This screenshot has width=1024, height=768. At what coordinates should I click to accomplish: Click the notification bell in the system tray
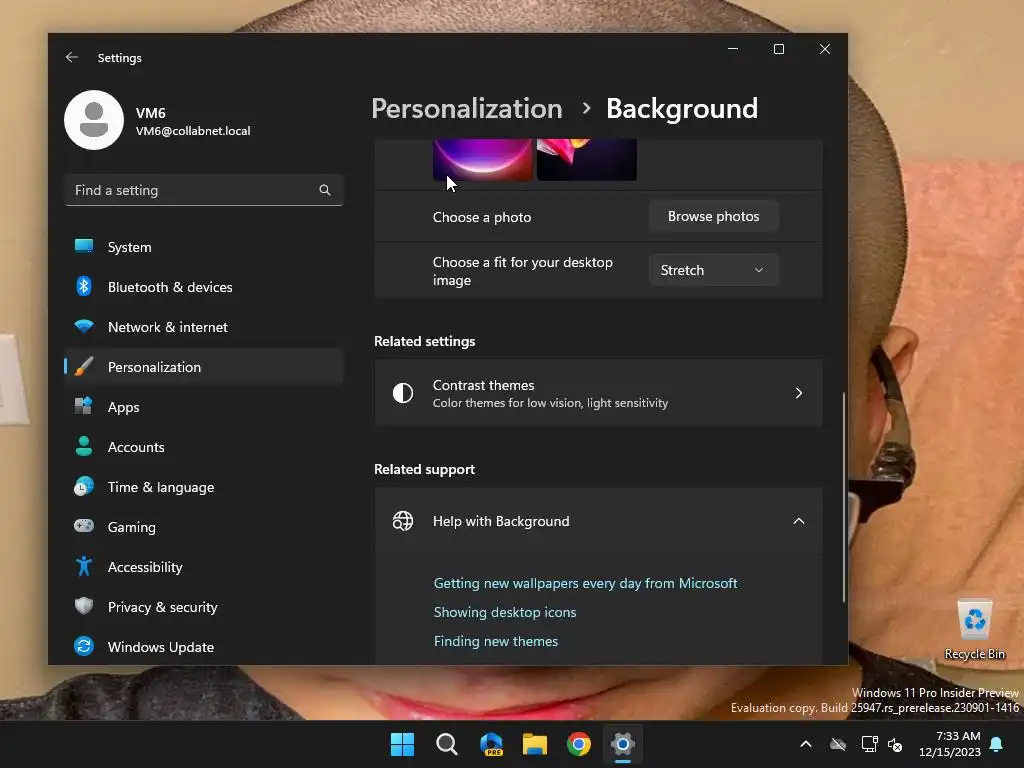click(997, 744)
